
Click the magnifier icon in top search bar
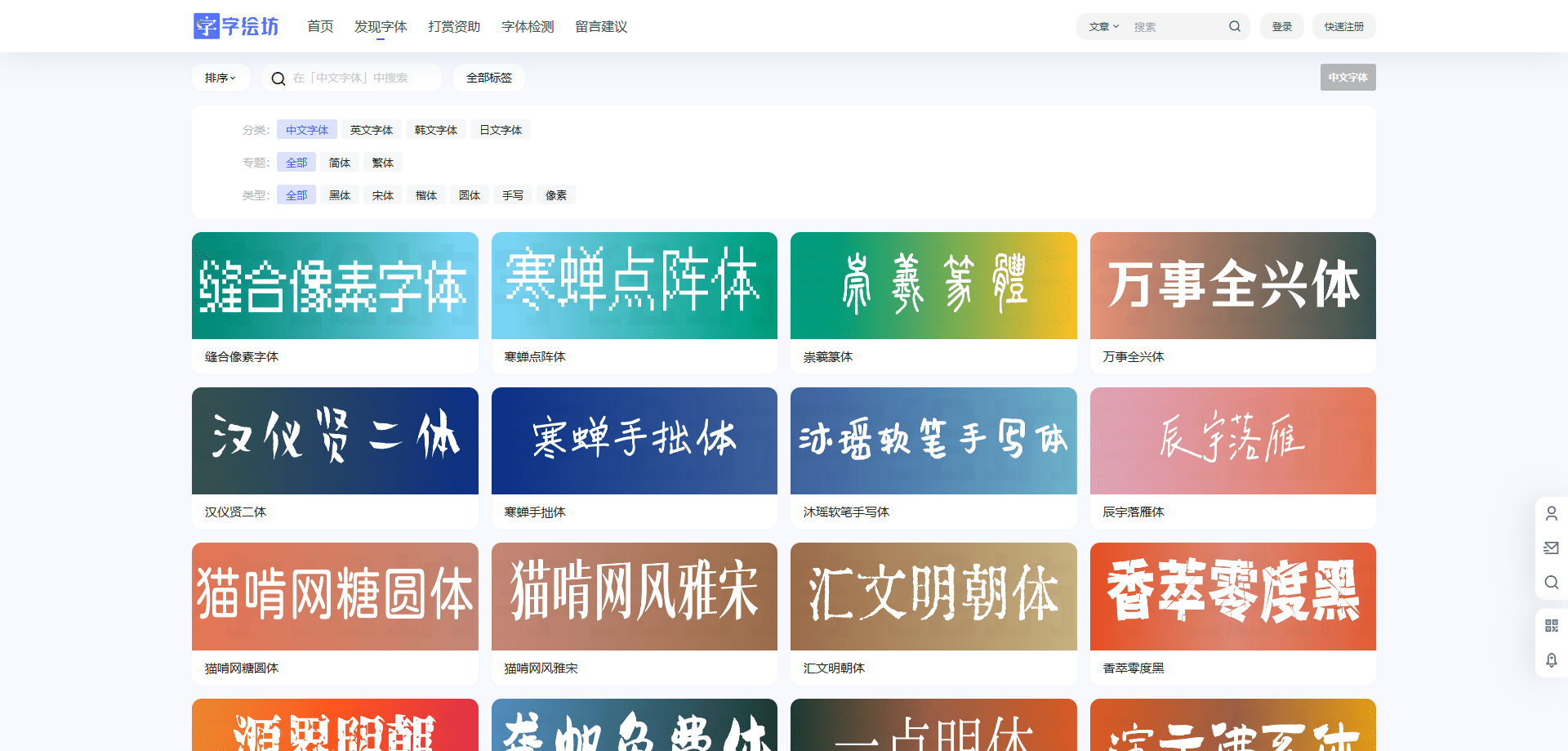1234,27
